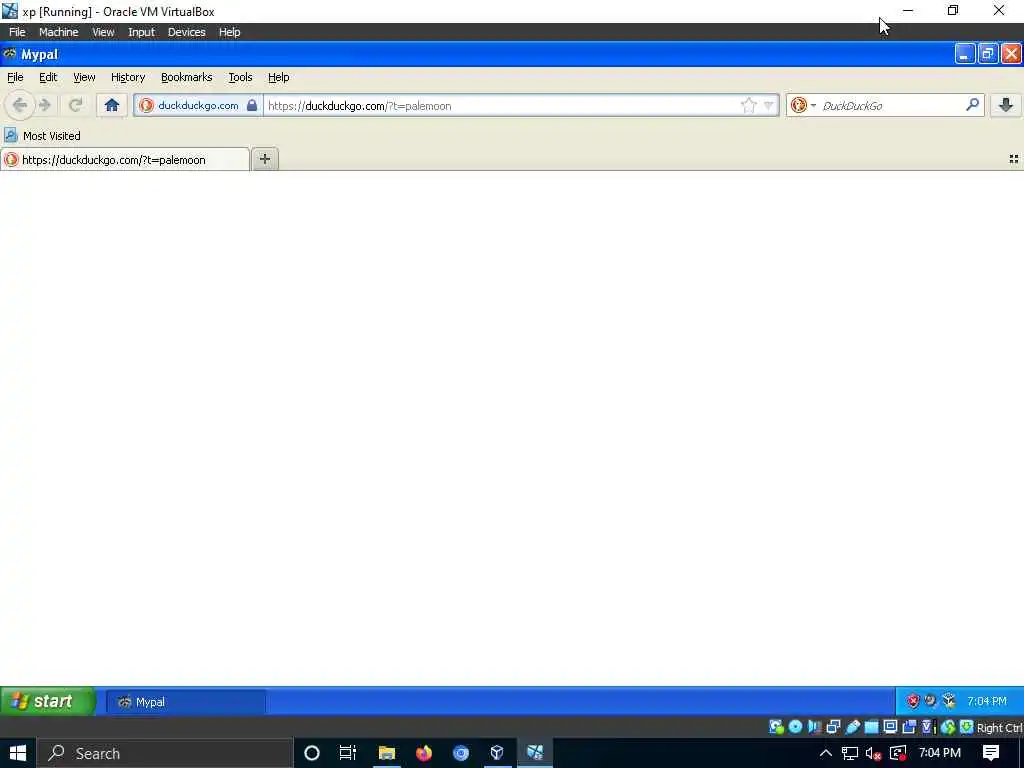The width and height of the screenshot is (1024, 768).
Task: Reload the current page
Action: [x=76, y=105]
